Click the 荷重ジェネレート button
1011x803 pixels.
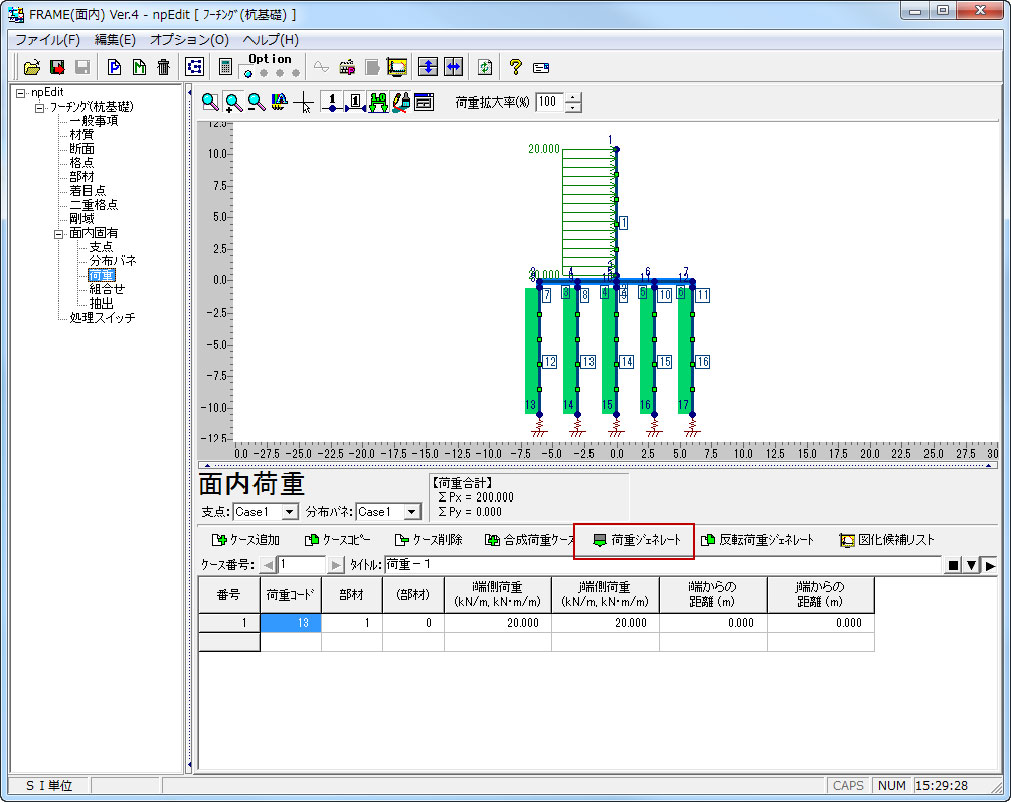[x=635, y=540]
